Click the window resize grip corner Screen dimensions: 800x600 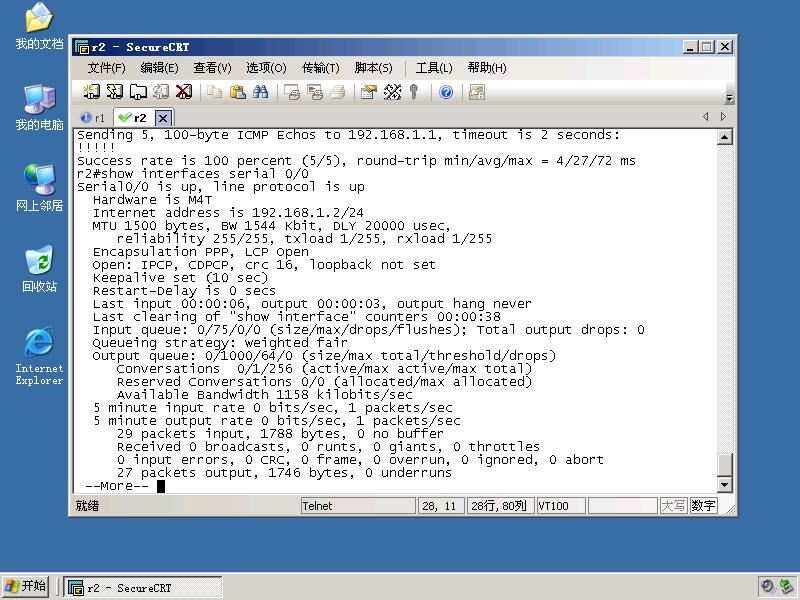pyautogui.click(x=730, y=509)
